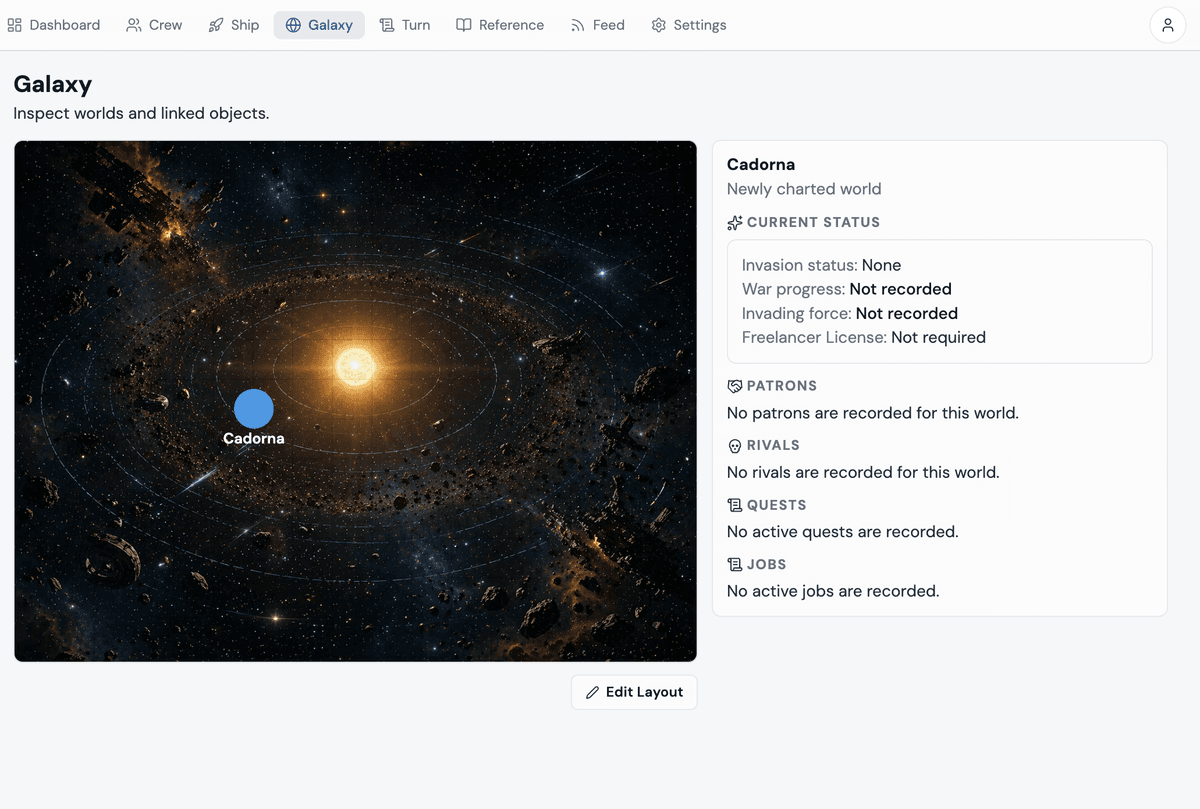Click the glowing sun on galaxy map
The width and height of the screenshot is (1200, 809).
pos(355,367)
